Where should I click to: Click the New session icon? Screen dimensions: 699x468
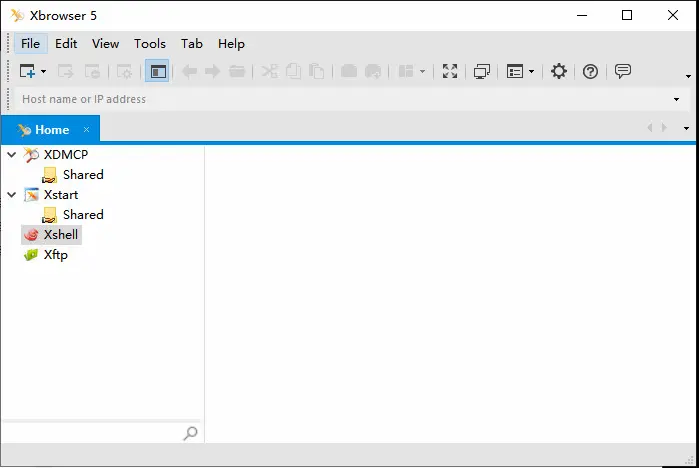tap(27, 71)
